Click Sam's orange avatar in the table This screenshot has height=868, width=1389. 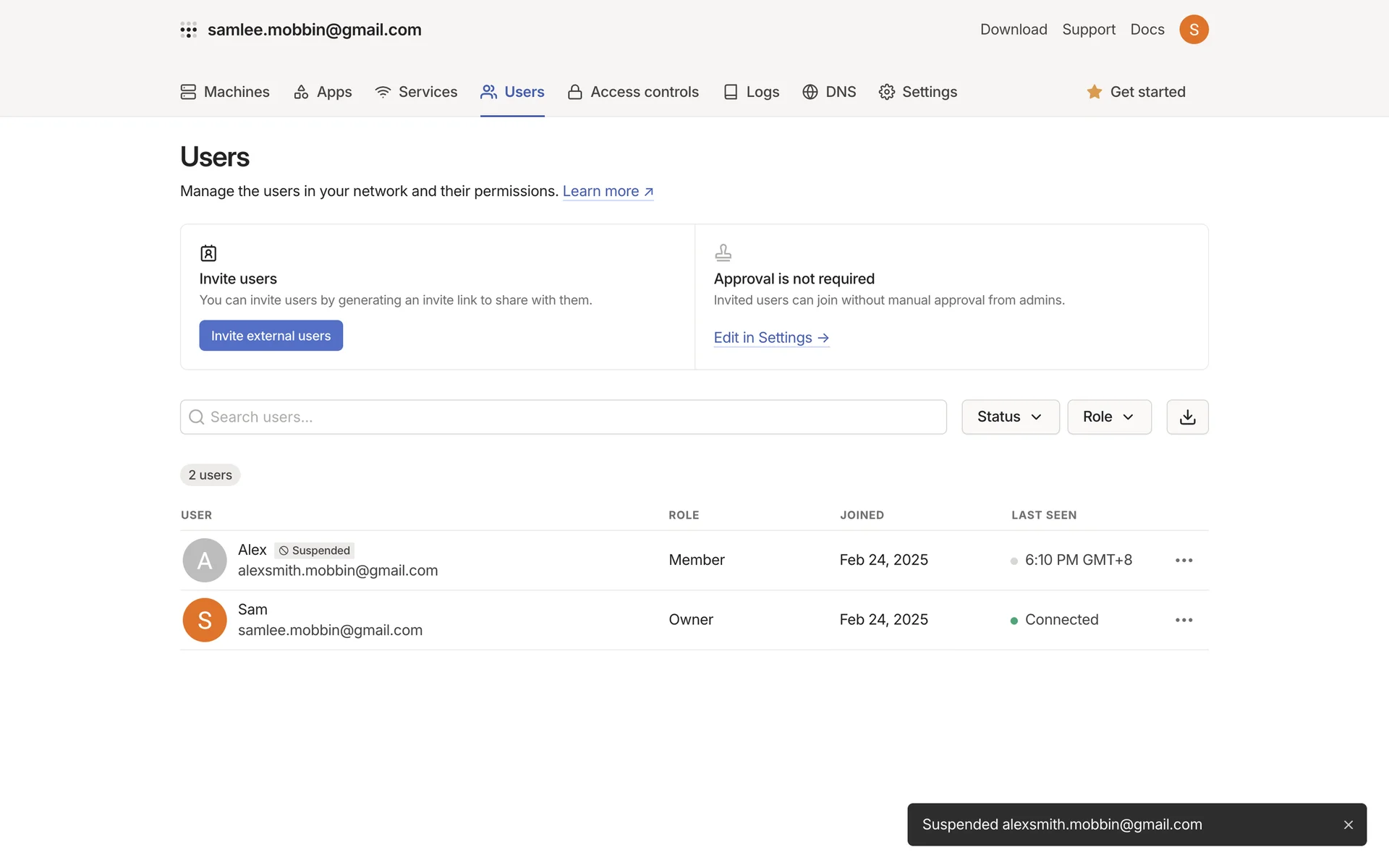click(x=205, y=620)
